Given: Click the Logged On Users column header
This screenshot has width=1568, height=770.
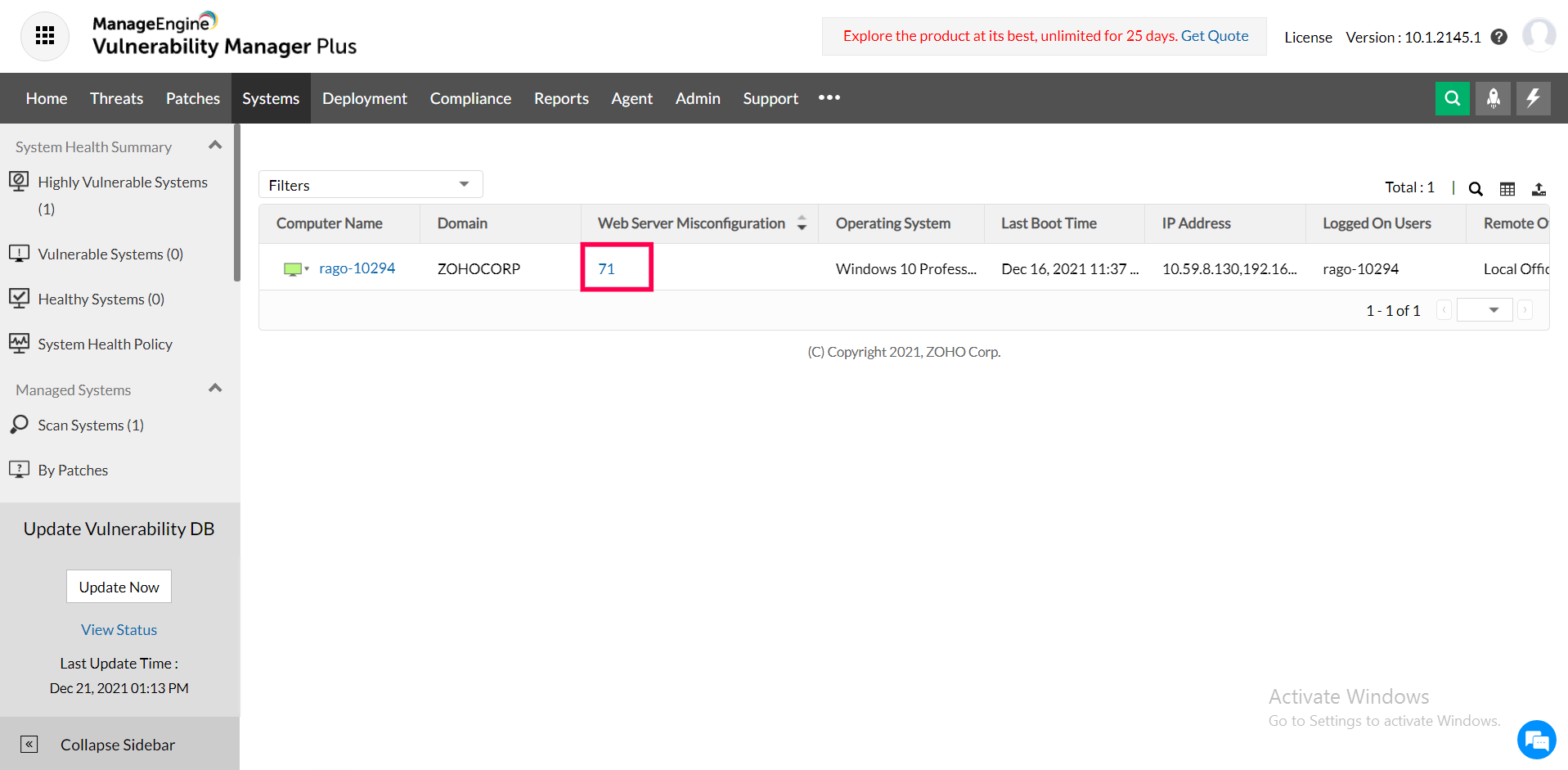Looking at the screenshot, I should tap(1377, 223).
